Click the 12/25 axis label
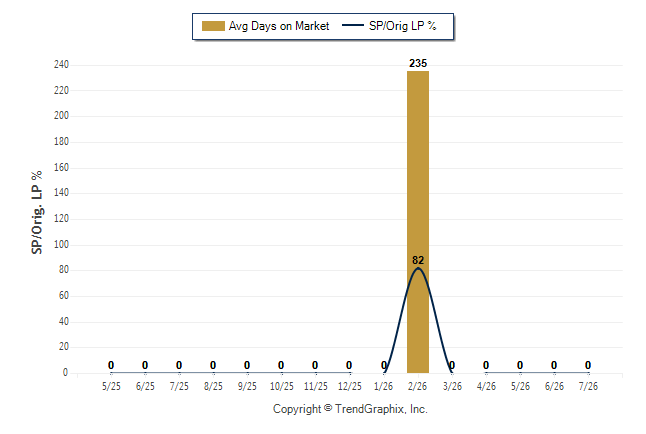 click(x=350, y=386)
